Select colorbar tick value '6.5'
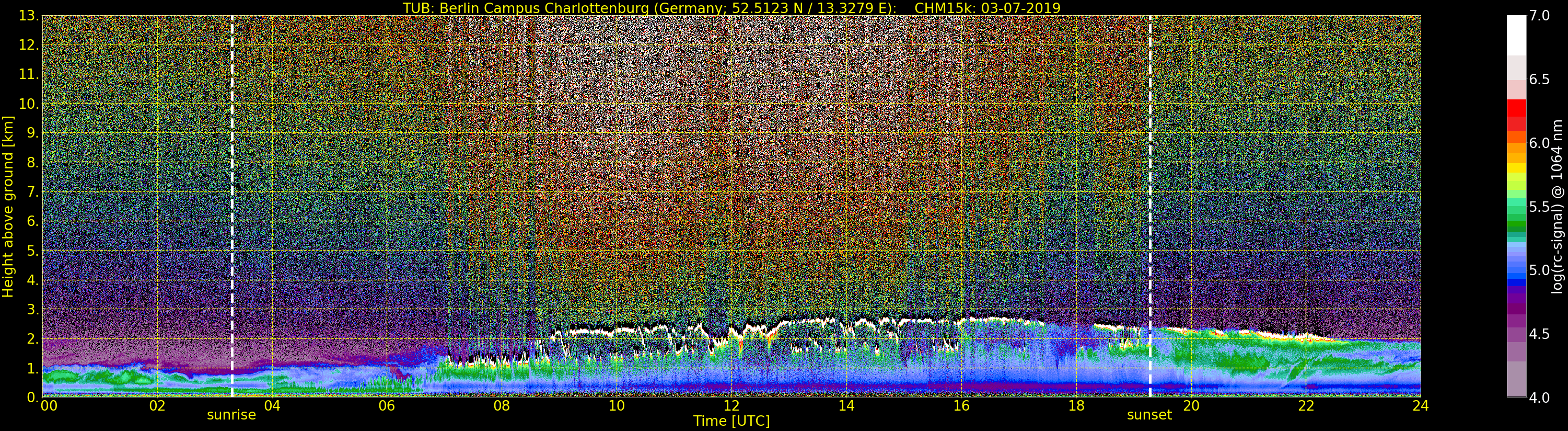Screen dimensions: 1568x431 tap(1540, 80)
